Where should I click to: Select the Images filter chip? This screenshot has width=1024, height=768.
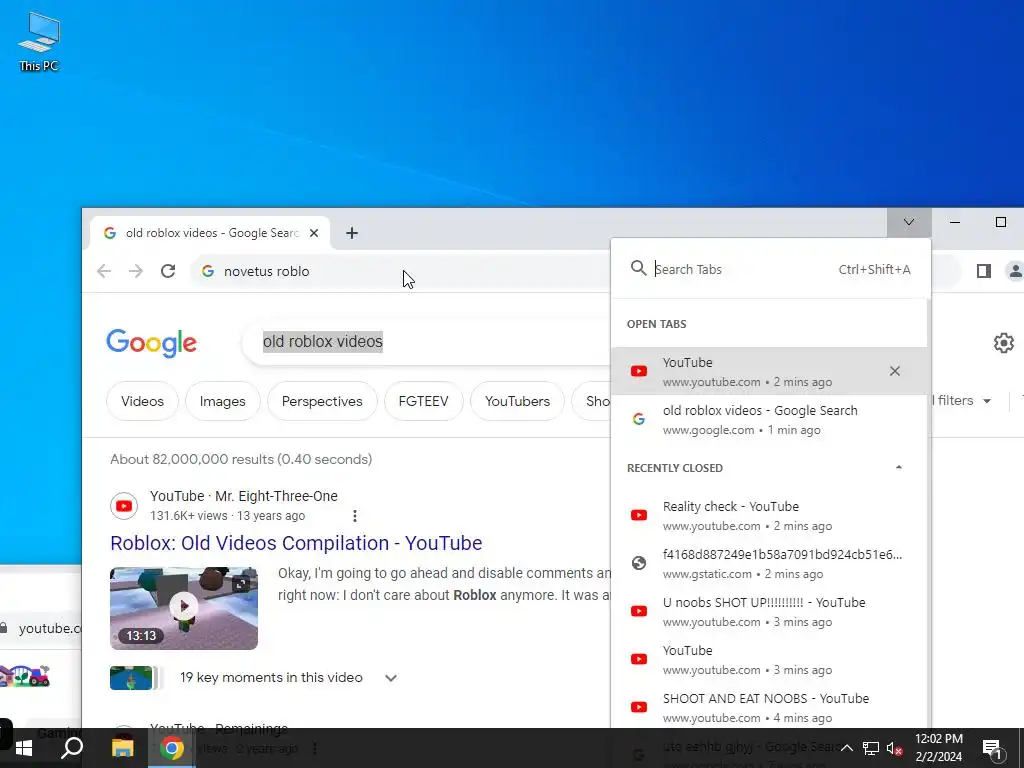pos(223,401)
